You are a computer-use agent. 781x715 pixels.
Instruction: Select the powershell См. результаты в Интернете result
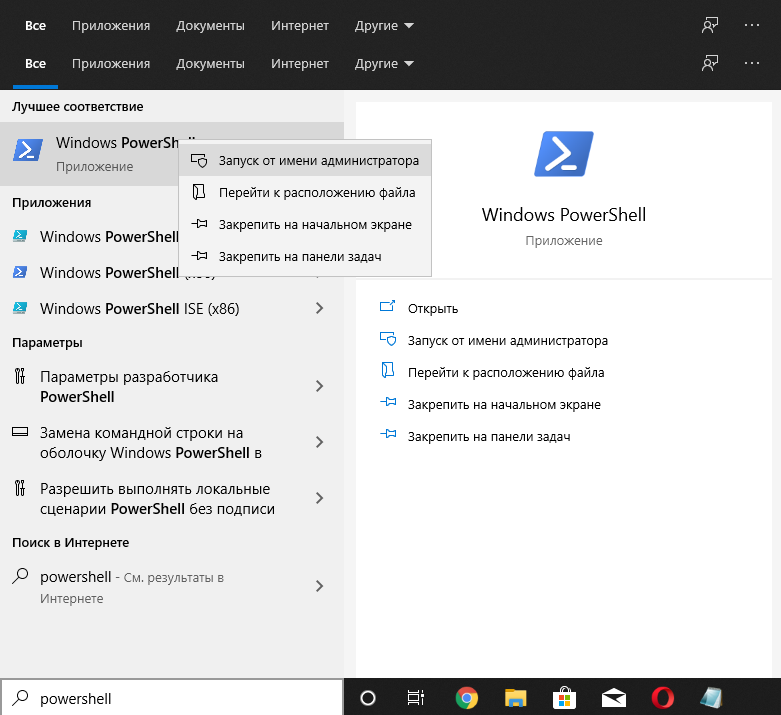tap(172, 586)
